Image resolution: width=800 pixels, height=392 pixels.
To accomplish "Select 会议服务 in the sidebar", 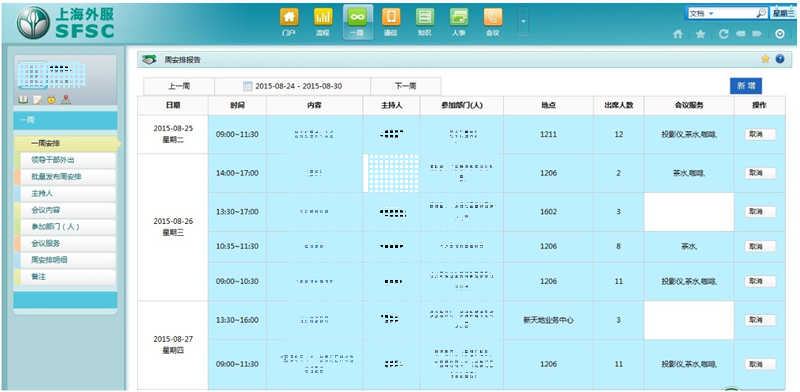I will click(x=65, y=243).
